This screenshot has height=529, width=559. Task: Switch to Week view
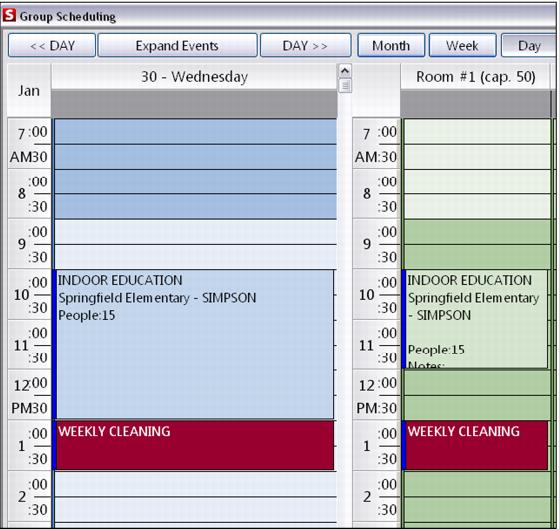click(x=462, y=45)
